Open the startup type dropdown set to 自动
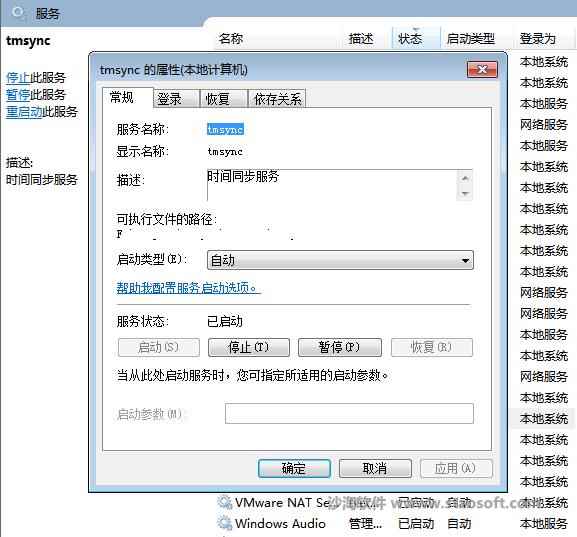 coord(340,260)
